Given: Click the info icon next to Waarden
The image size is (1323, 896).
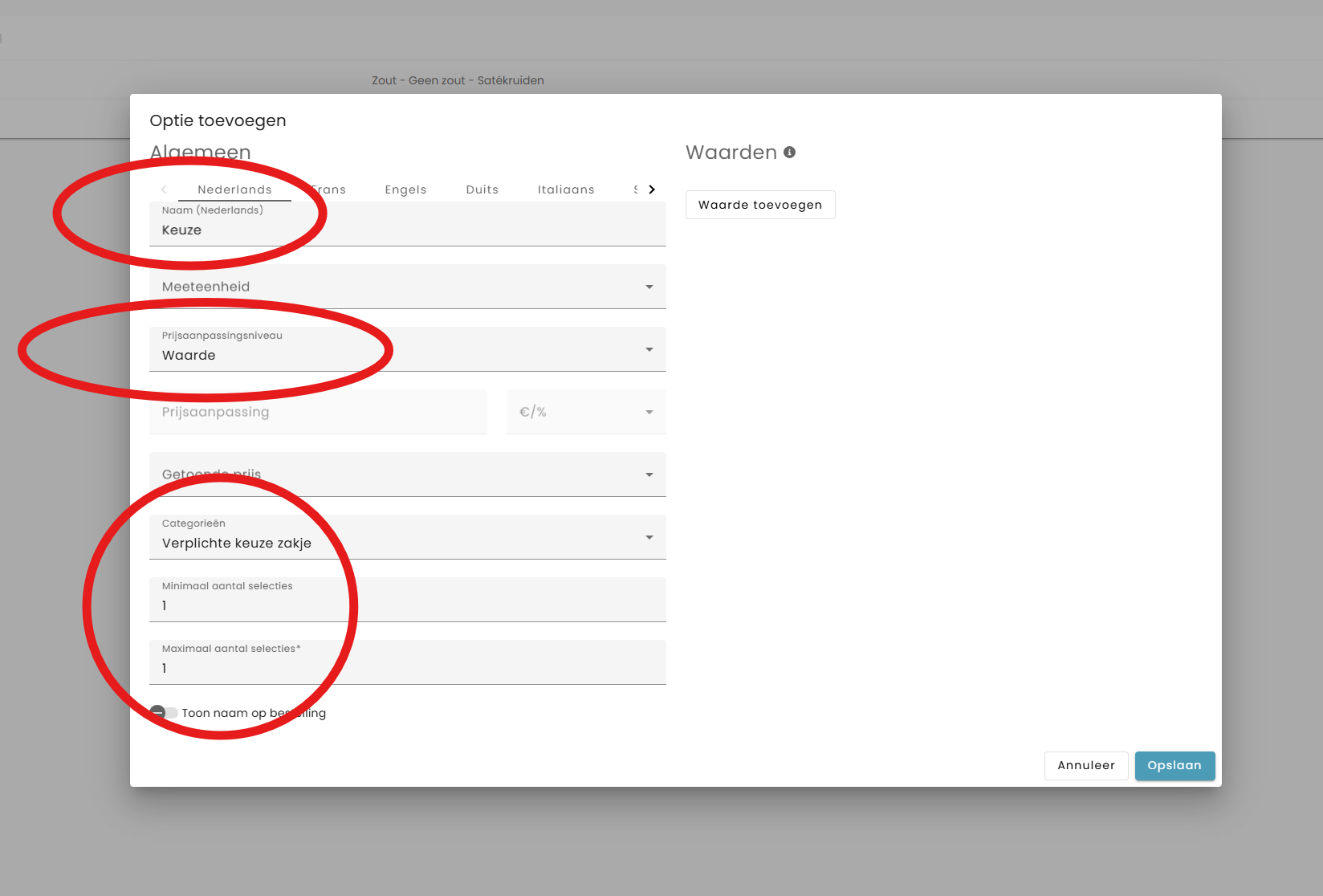Looking at the screenshot, I should click(x=790, y=153).
